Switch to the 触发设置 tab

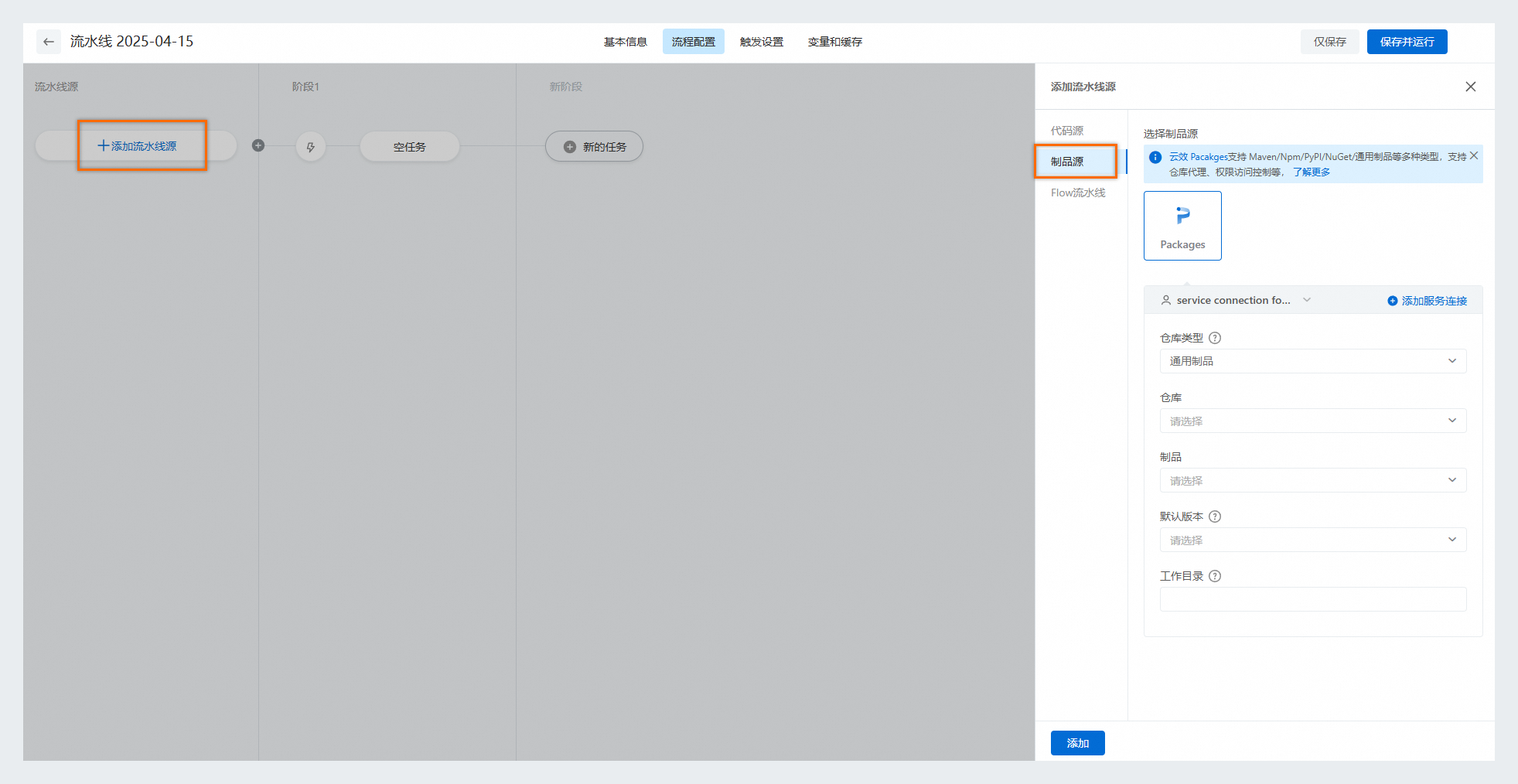click(762, 42)
